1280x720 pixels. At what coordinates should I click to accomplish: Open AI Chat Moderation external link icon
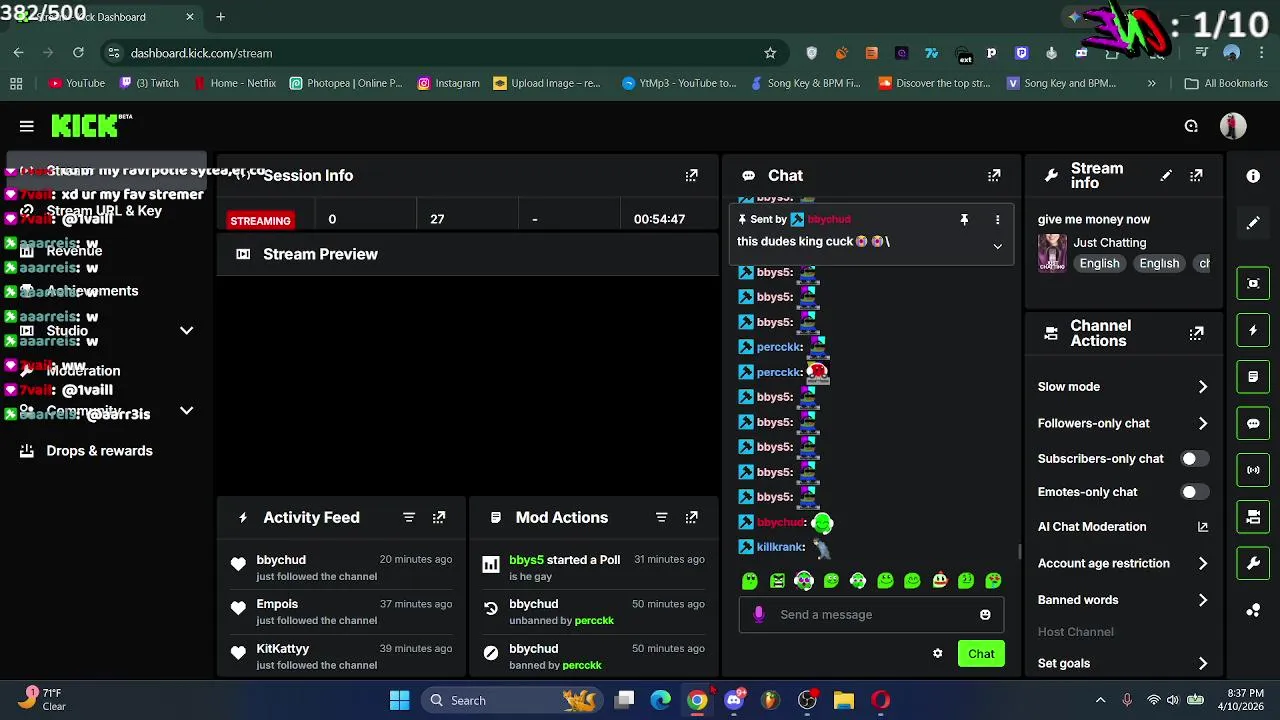(x=1203, y=527)
